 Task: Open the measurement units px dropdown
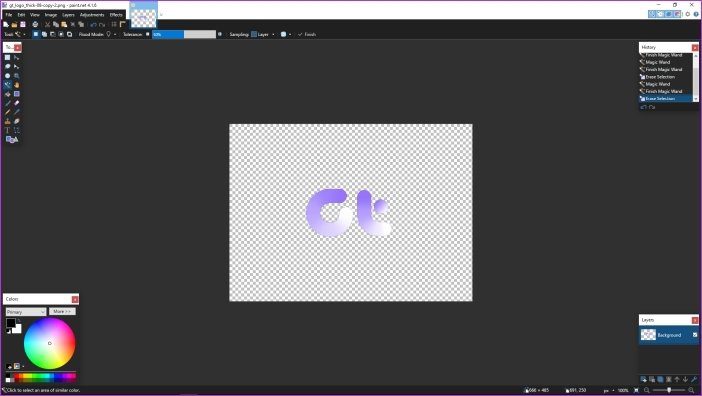pos(608,391)
